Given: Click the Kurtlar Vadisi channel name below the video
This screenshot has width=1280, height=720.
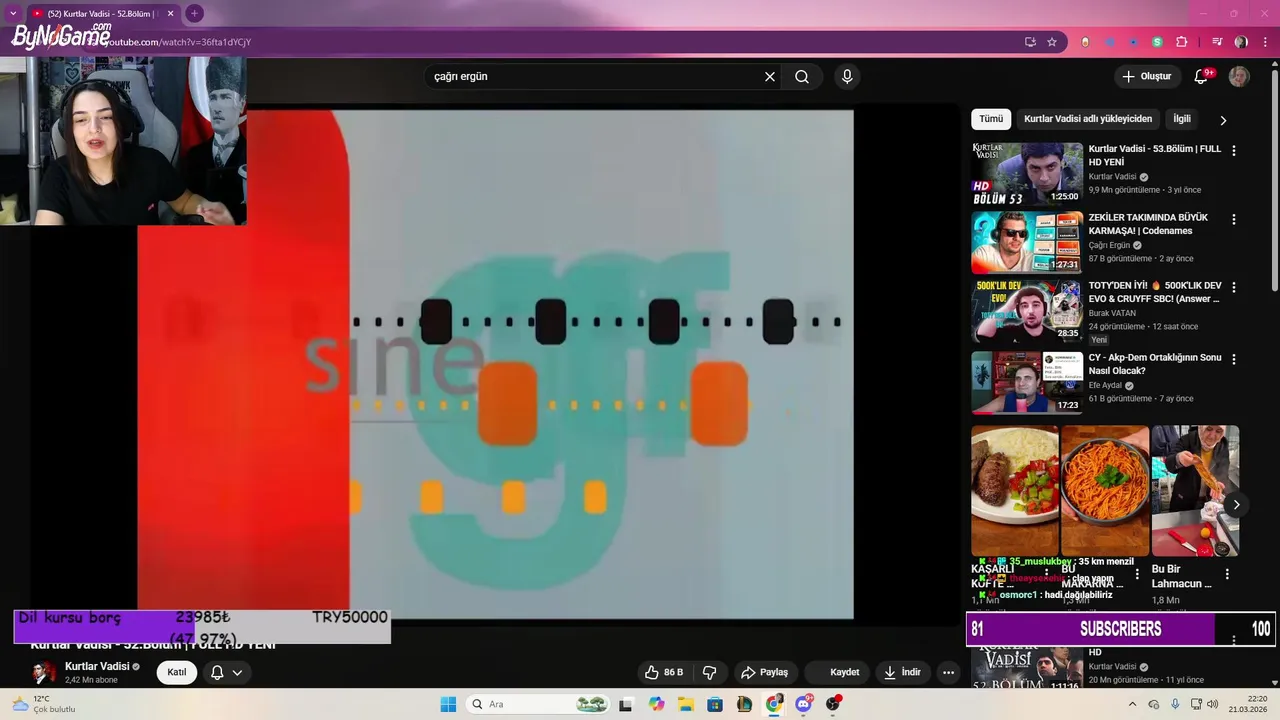Looking at the screenshot, I should point(97,667).
